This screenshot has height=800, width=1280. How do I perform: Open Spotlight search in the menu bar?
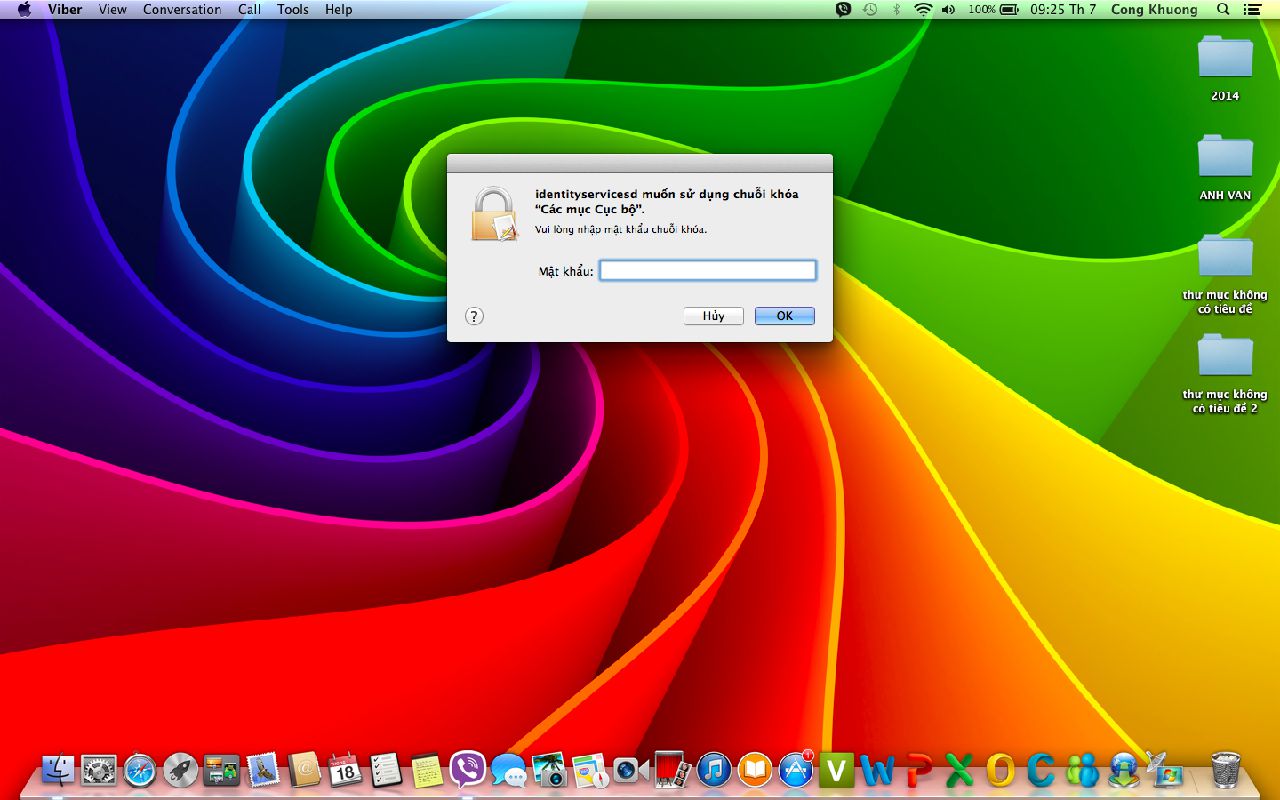tap(1222, 10)
